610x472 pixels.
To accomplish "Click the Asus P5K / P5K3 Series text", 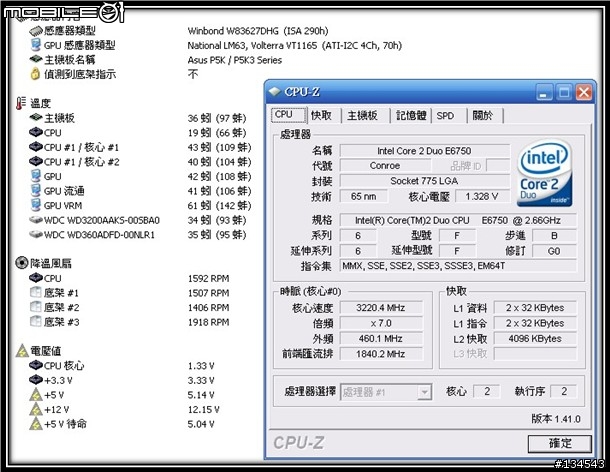I will point(235,60).
